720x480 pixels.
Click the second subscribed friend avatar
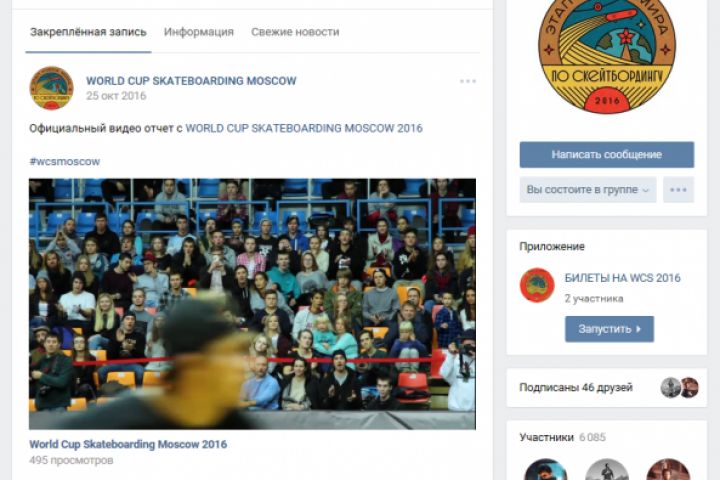[690, 388]
